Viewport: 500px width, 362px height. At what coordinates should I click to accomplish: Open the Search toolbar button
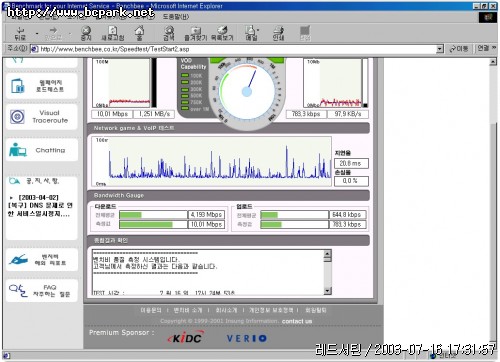pyautogui.click(x=169, y=33)
